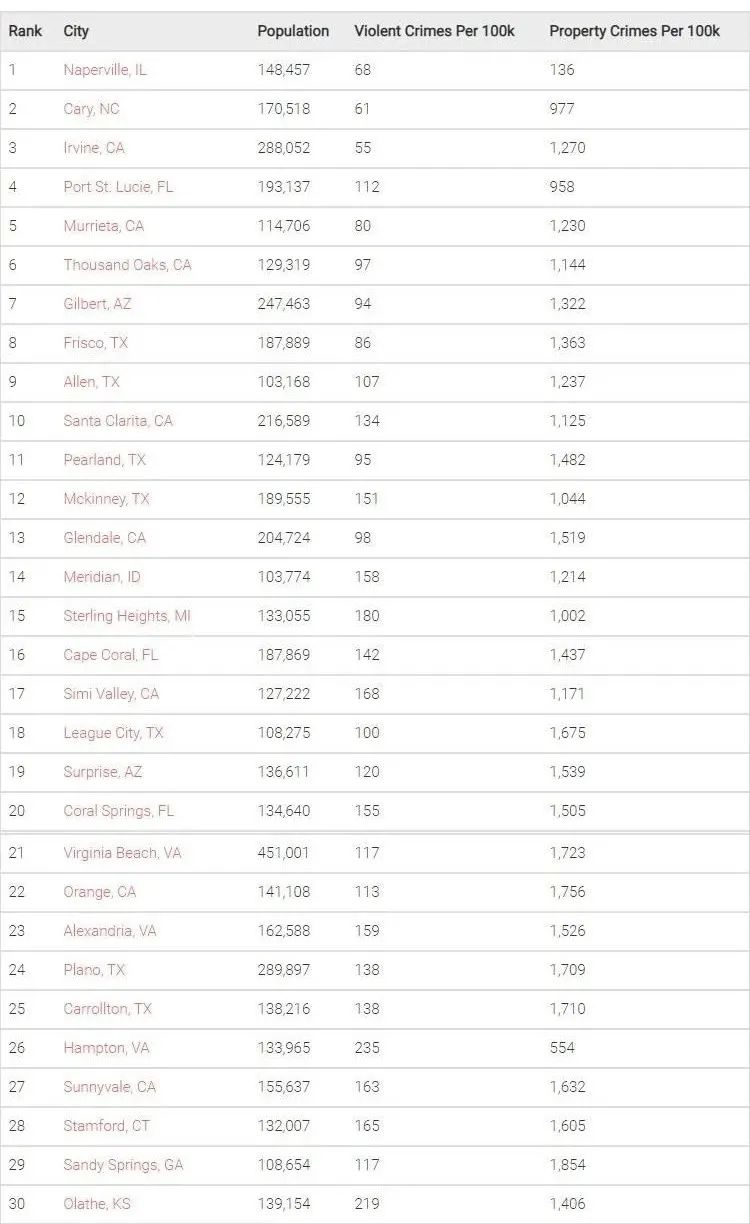Open Sterling Heights, MI link
The height and width of the screenshot is (1224, 750).
click(127, 616)
